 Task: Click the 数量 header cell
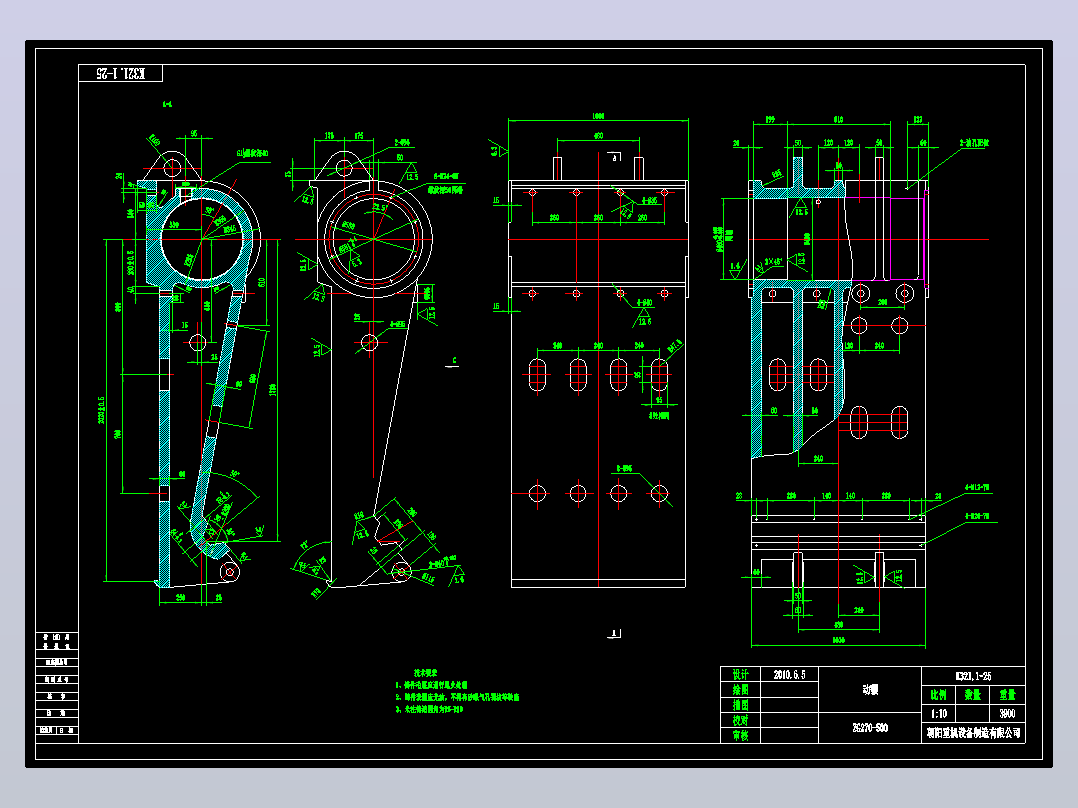point(973,695)
